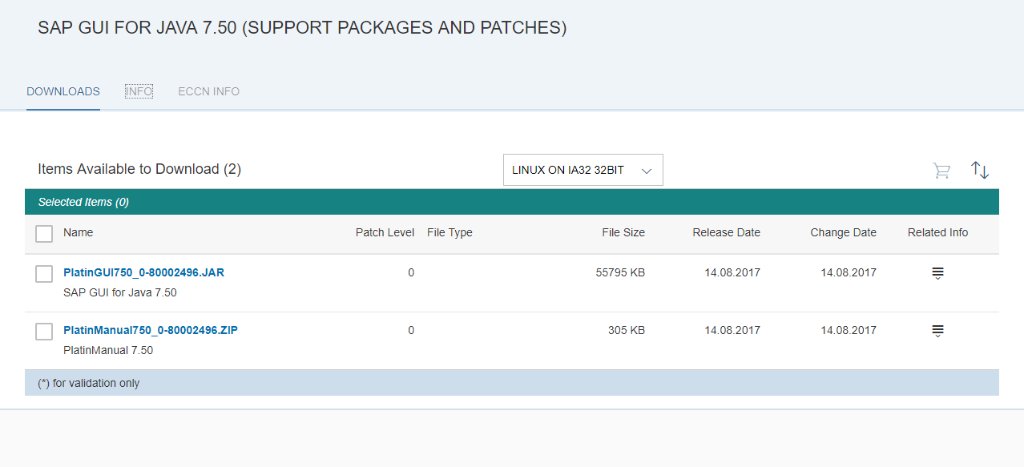
Task: Click the sort arrows icon
Action: click(x=980, y=170)
